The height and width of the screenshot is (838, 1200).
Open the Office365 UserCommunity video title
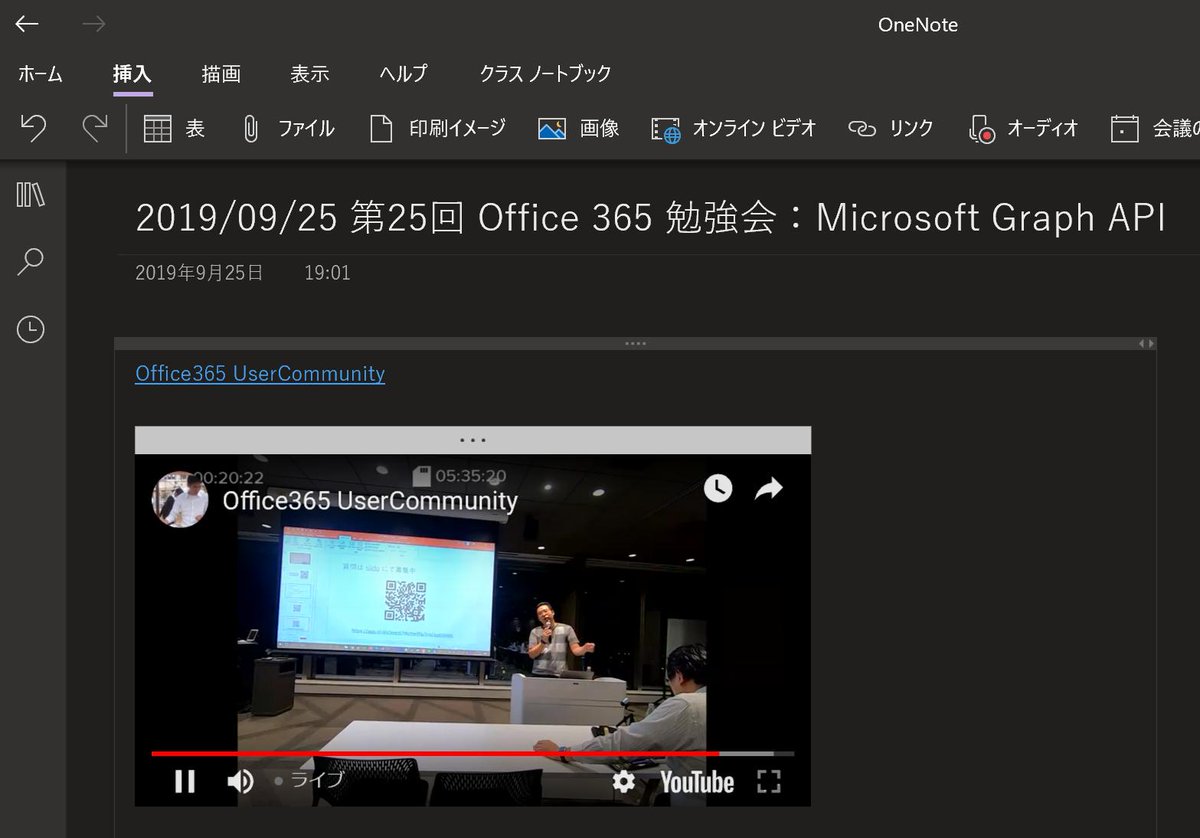(x=370, y=501)
